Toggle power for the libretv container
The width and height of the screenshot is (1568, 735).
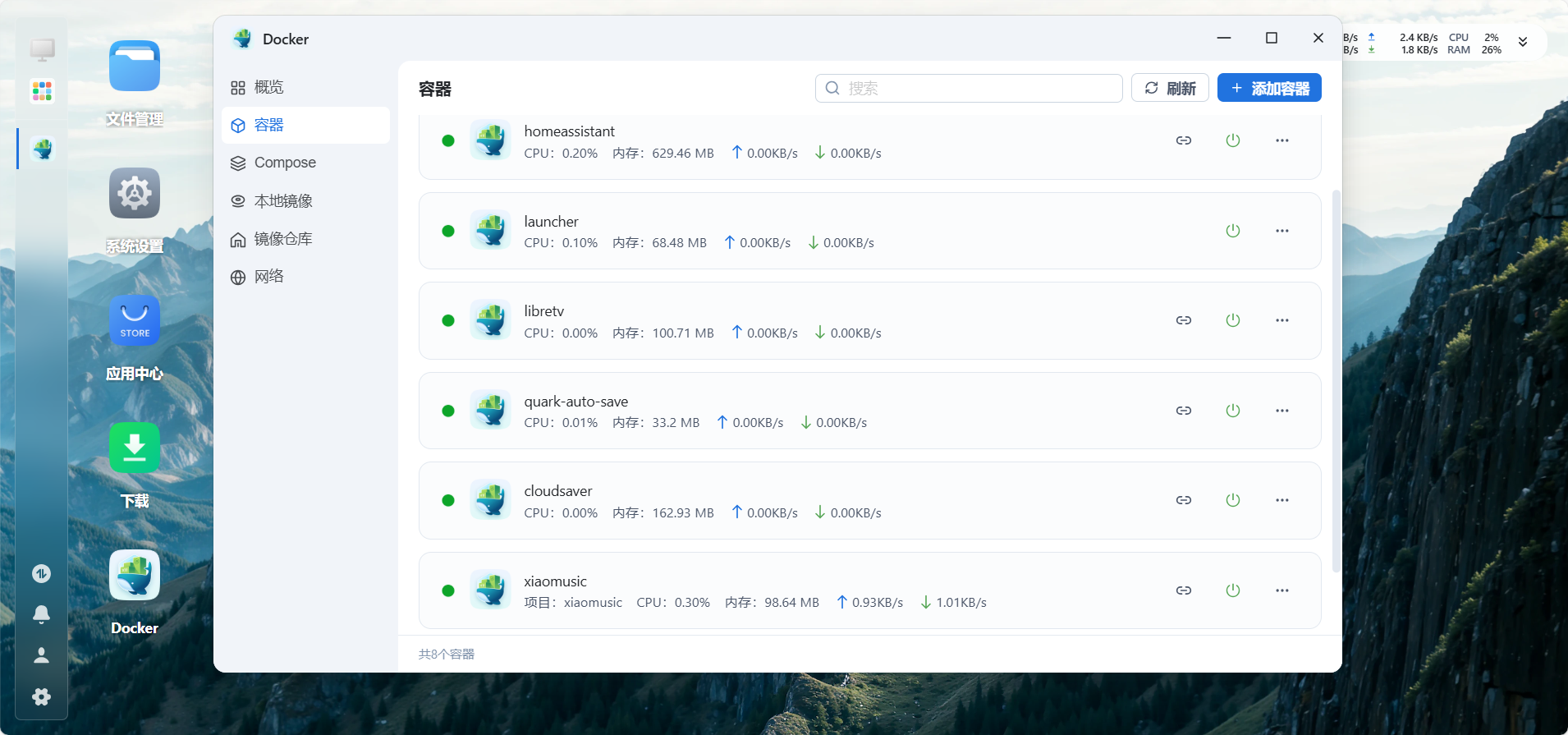tap(1232, 320)
